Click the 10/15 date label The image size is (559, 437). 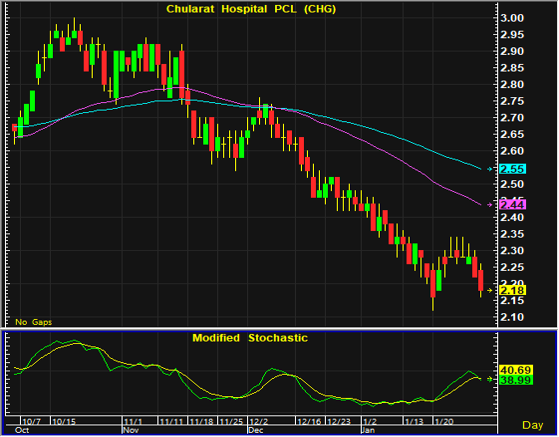[x=64, y=422]
